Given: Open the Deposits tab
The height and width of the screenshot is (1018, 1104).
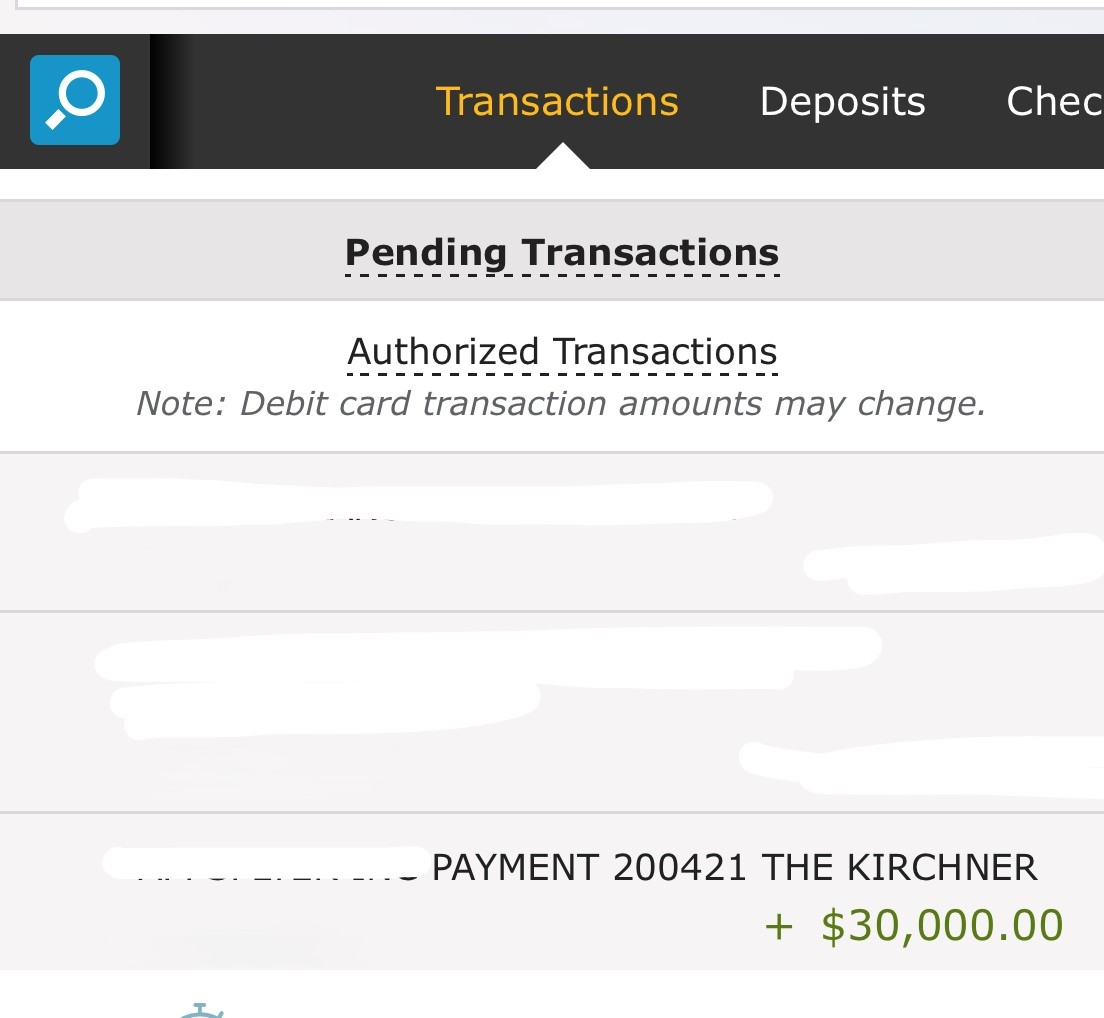Looking at the screenshot, I should (842, 102).
